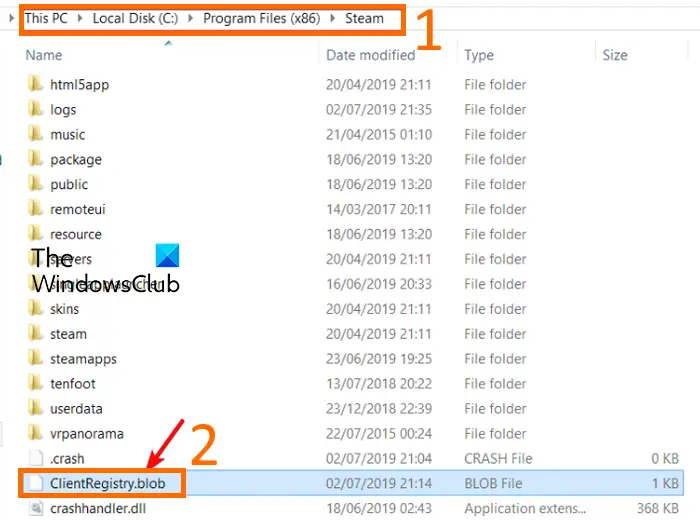Sort by Date modified column header
The height and width of the screenshot is (520, 700).
tap(371, 55)
